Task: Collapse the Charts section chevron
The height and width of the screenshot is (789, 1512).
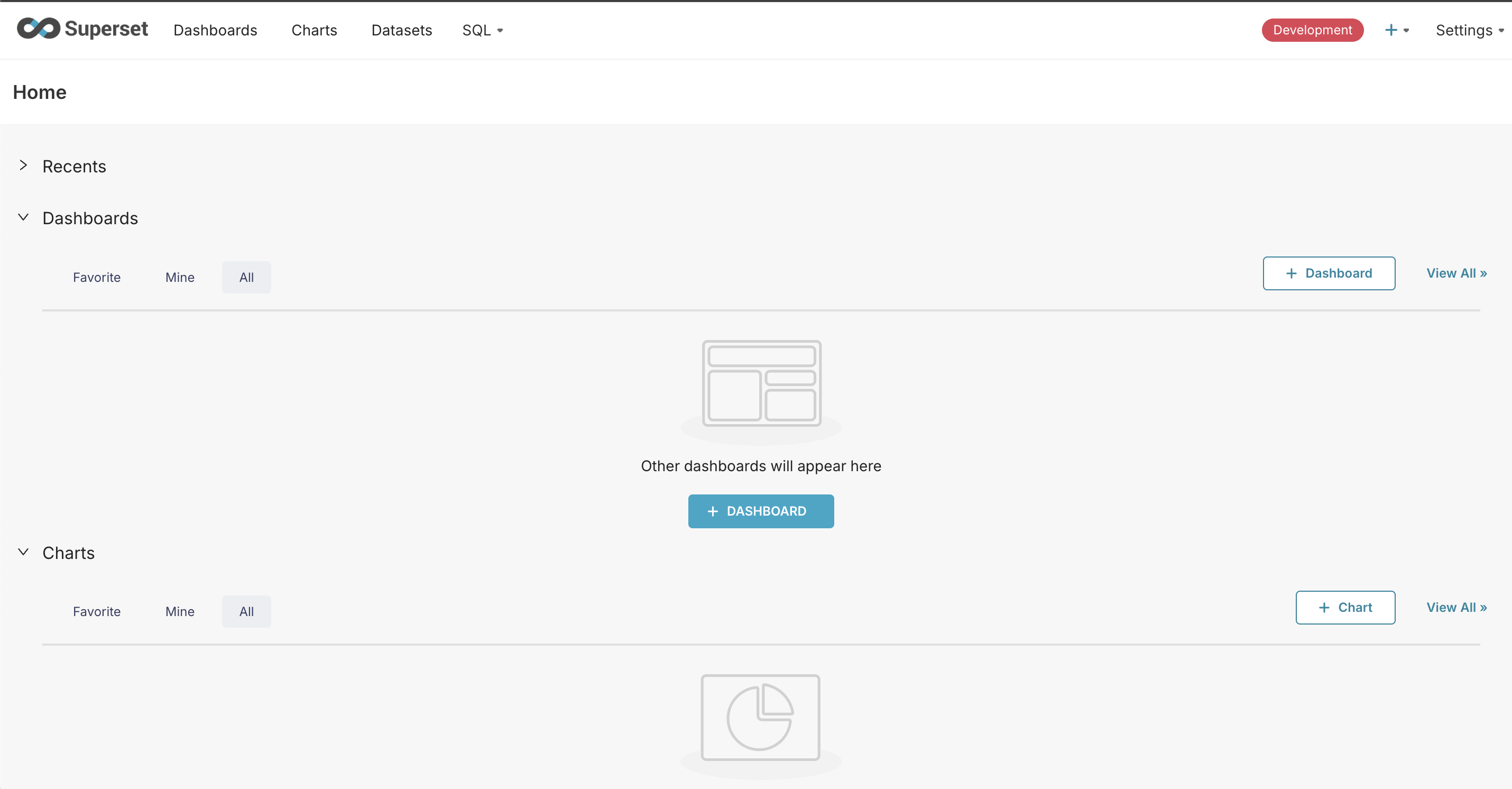Action: pyautogui.click(x=23, y=552)
